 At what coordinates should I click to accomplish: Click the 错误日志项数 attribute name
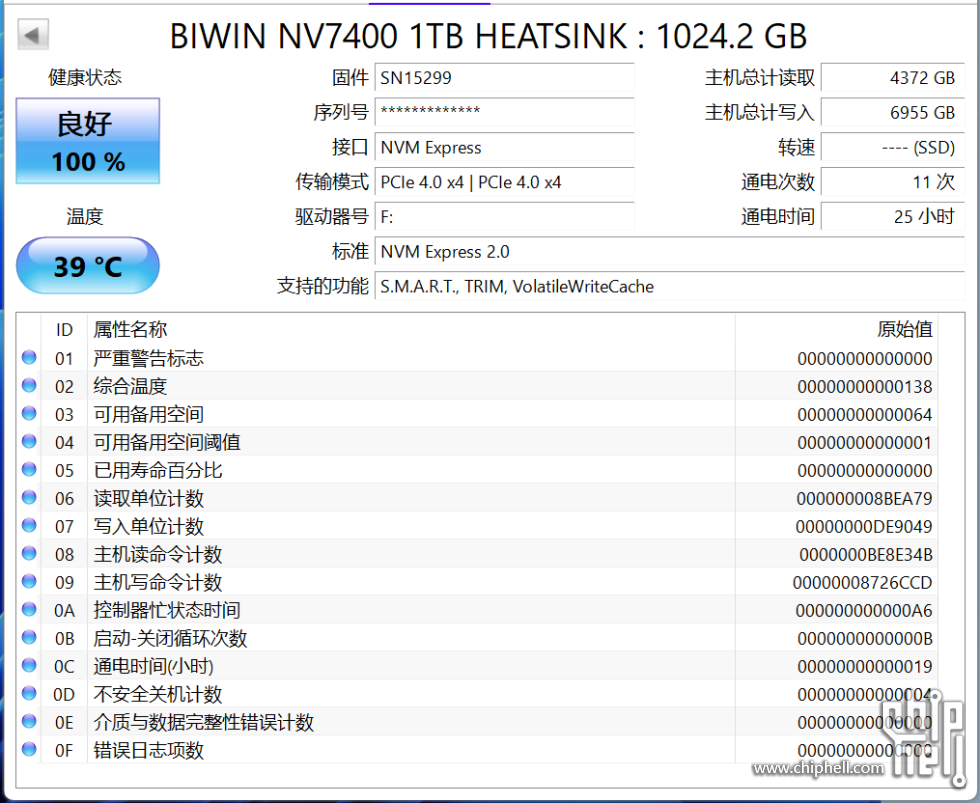point(149,750)
